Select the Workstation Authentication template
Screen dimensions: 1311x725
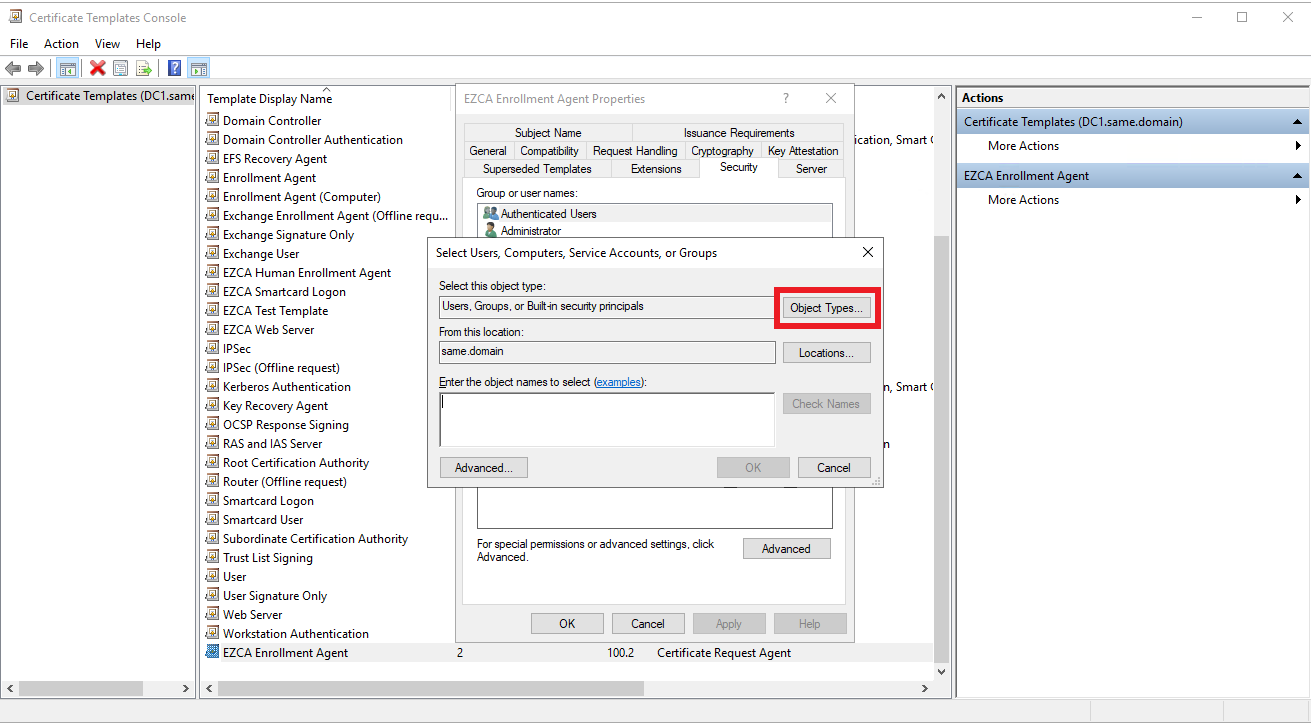(x=296, y=633)
